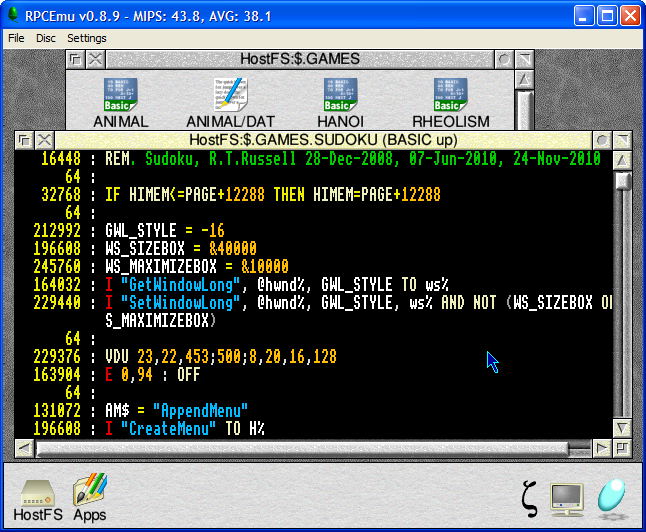Open the HANOI BASIC file icon
The width and height of the screenshot is (646, 532).
pos(340,95)
